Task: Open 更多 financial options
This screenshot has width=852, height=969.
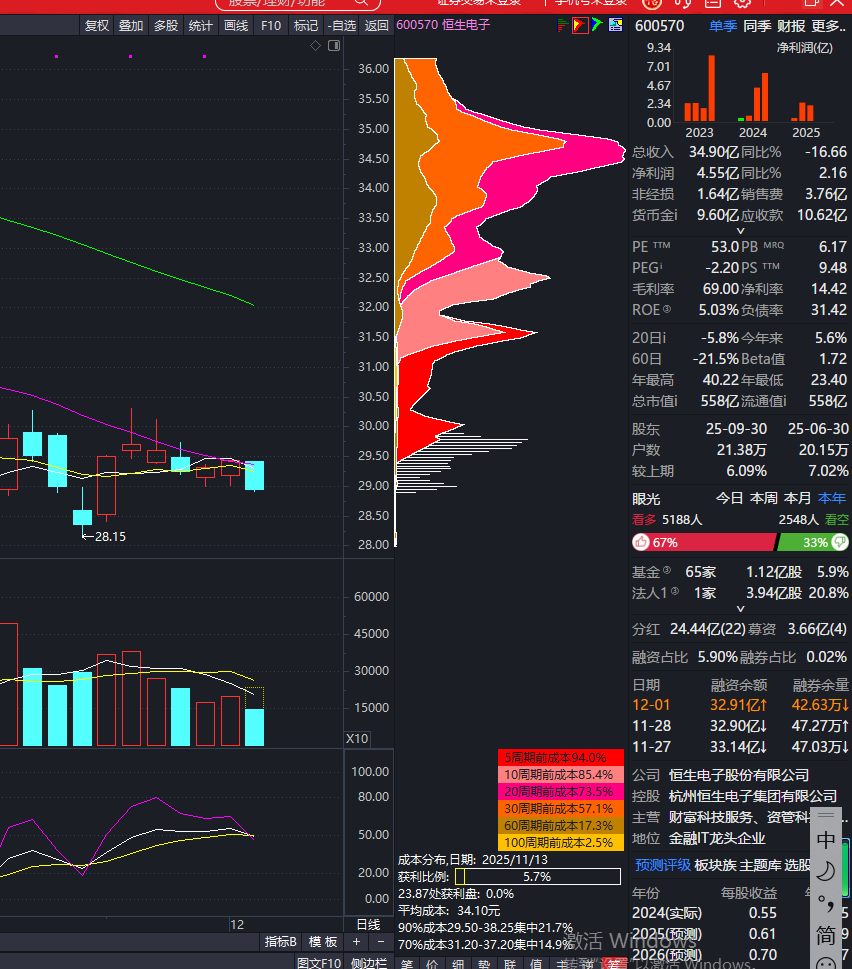Action: (829, 26)
